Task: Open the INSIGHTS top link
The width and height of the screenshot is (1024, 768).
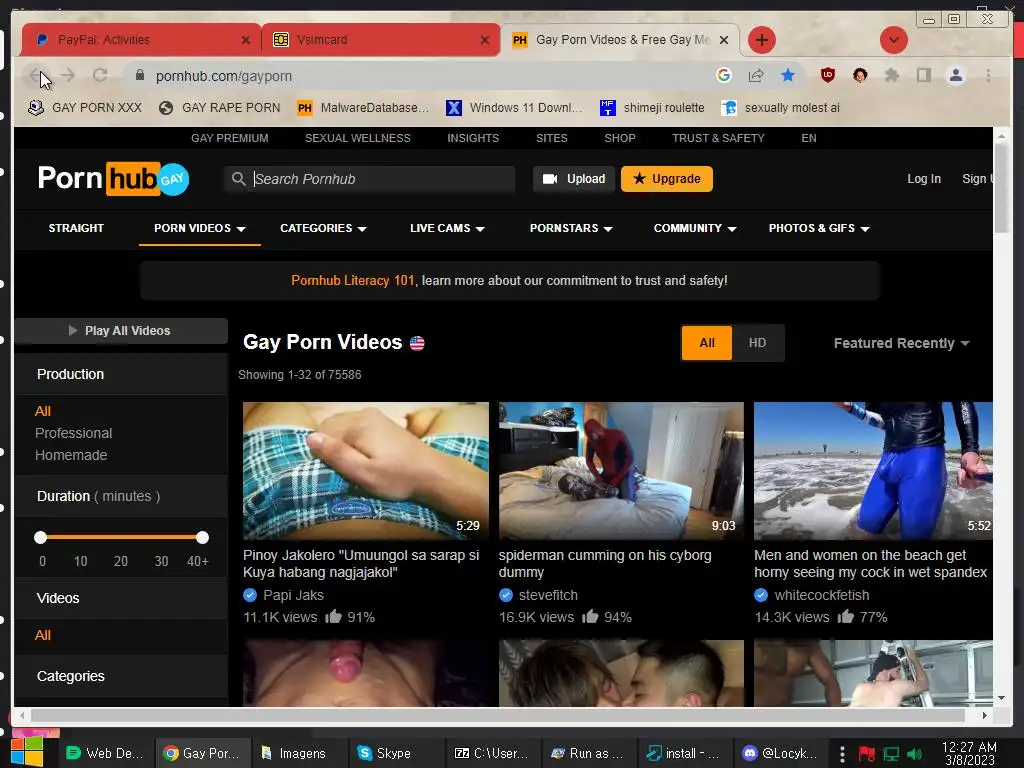Action: [x=473, y=138]
